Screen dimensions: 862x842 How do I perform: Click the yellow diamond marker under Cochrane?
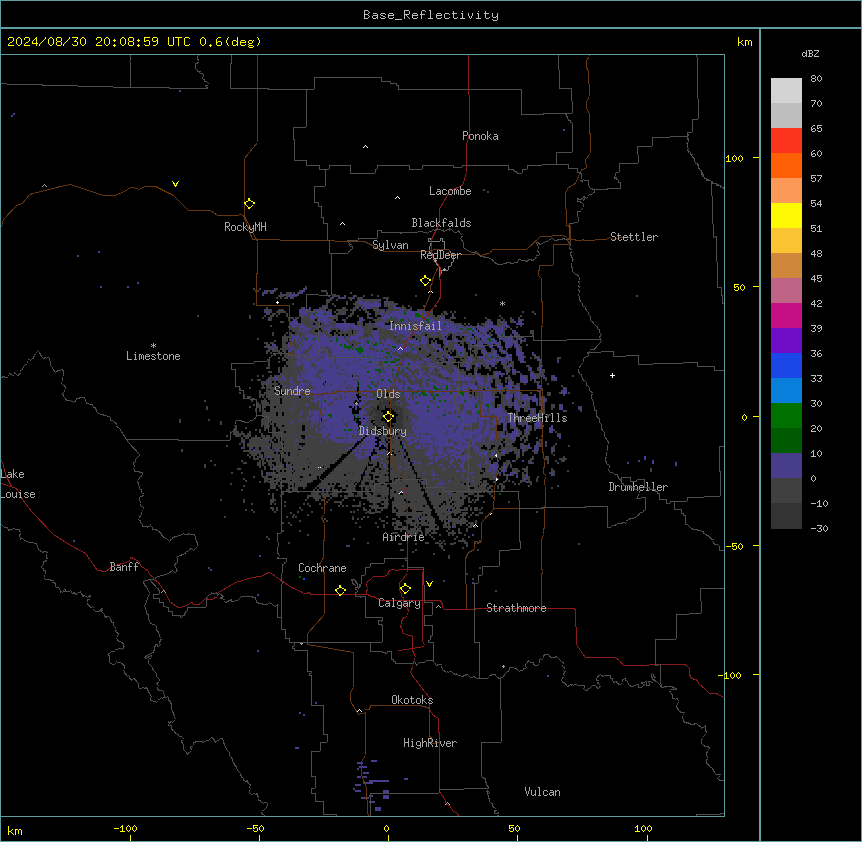click(340, 590)
